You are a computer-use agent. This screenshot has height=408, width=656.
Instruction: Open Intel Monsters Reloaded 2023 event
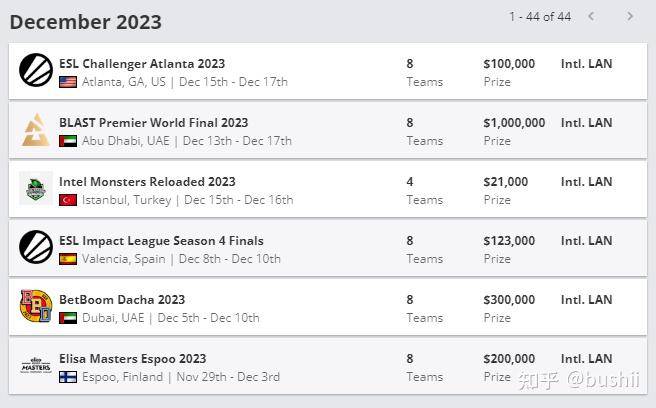[147, 182]
